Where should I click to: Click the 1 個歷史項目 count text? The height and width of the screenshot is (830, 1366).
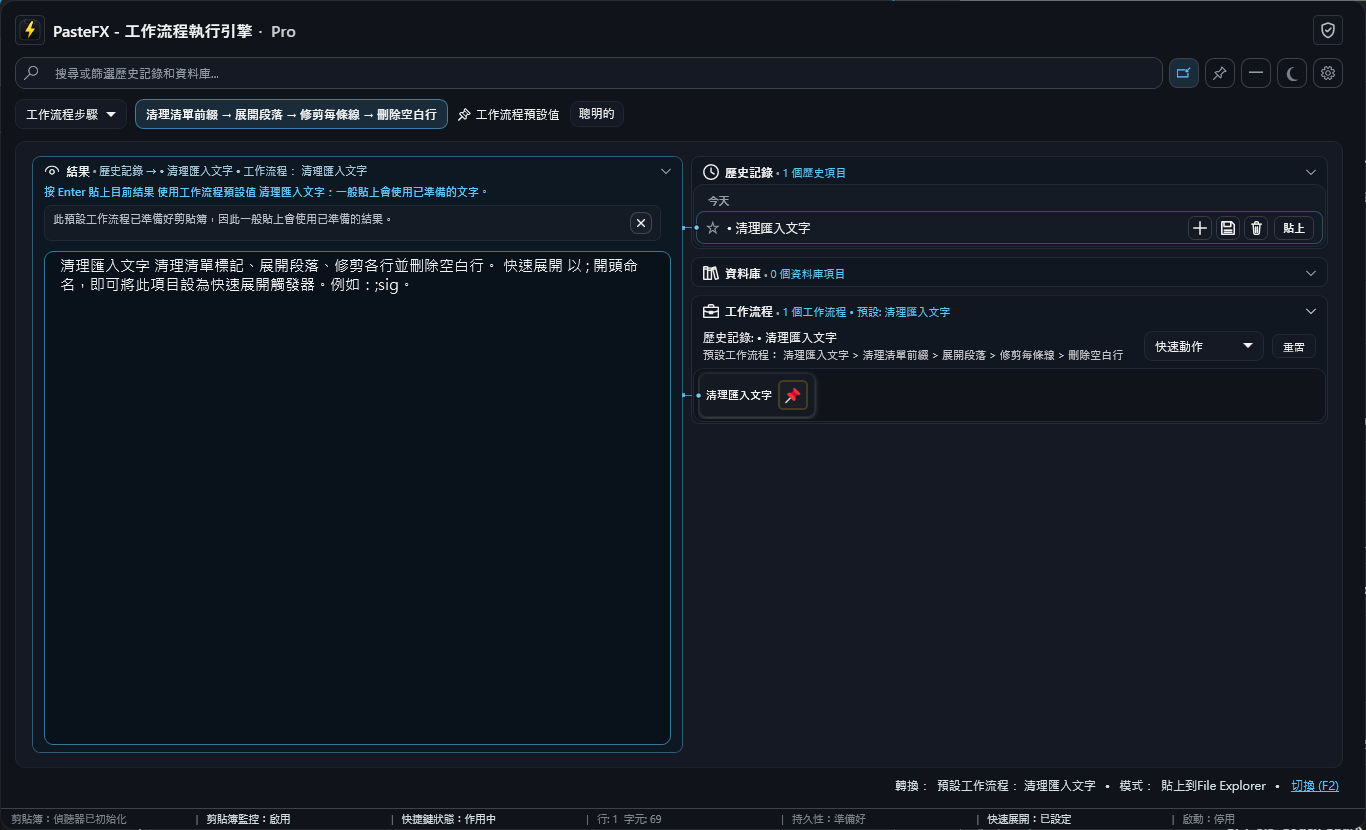pos(814,173)
